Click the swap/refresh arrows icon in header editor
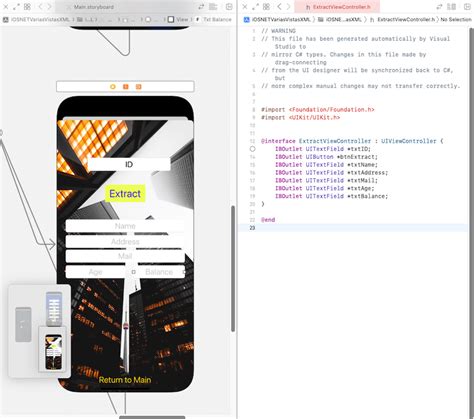This screenshot has height=419, width=474. (440, 7)
